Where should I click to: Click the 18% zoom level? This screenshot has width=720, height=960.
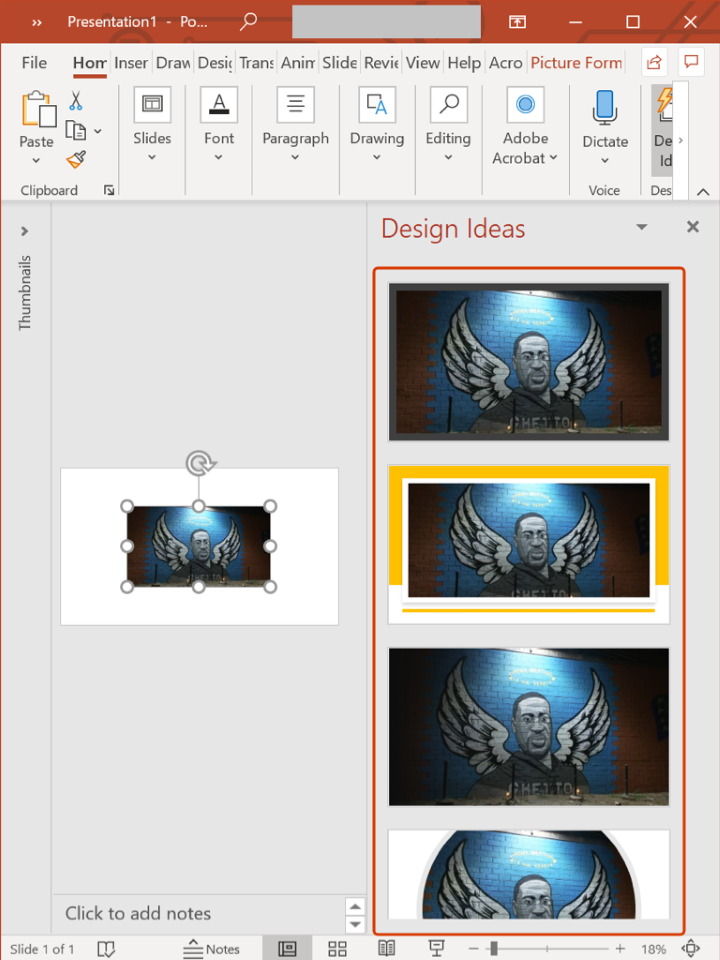tap(653, 949)
